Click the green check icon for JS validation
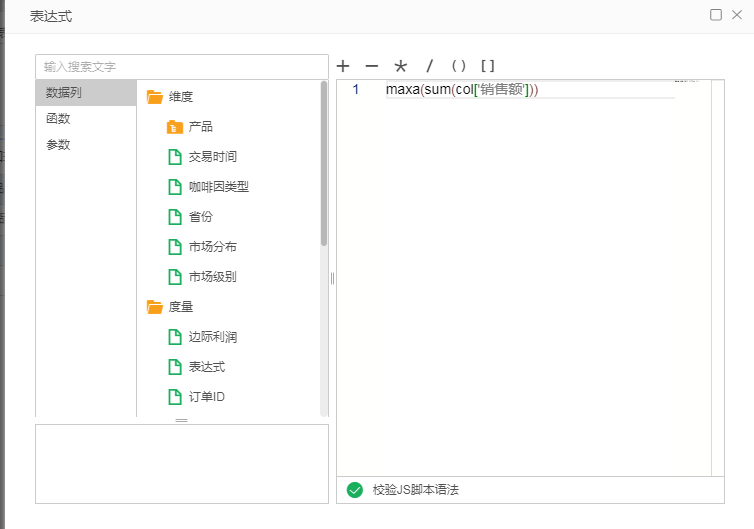This screenshot has width=754, height=529. (355, 490)
